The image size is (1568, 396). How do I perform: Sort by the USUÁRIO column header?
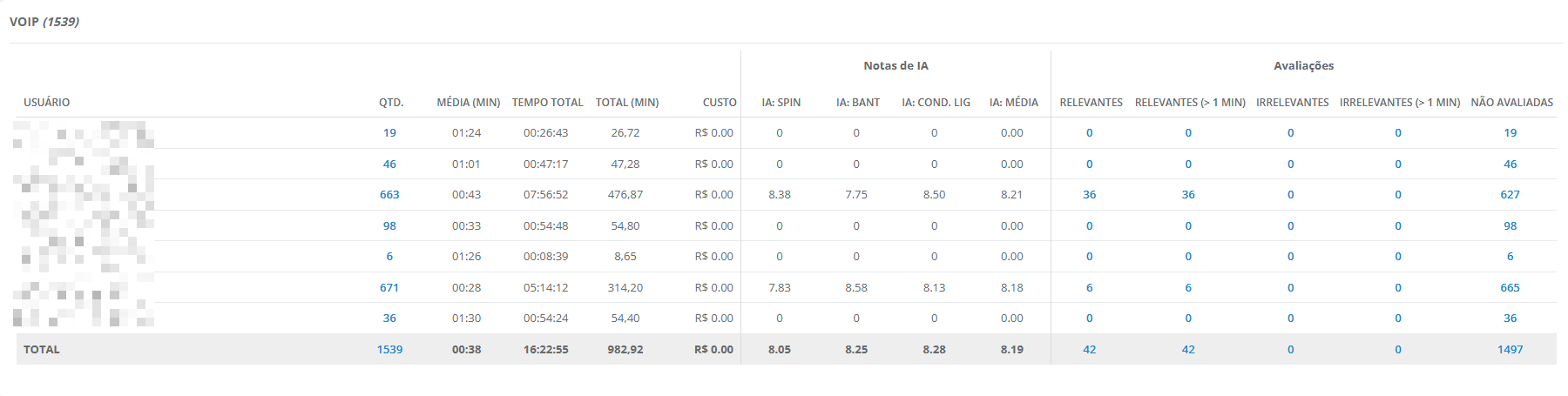[x=47, y=103]
